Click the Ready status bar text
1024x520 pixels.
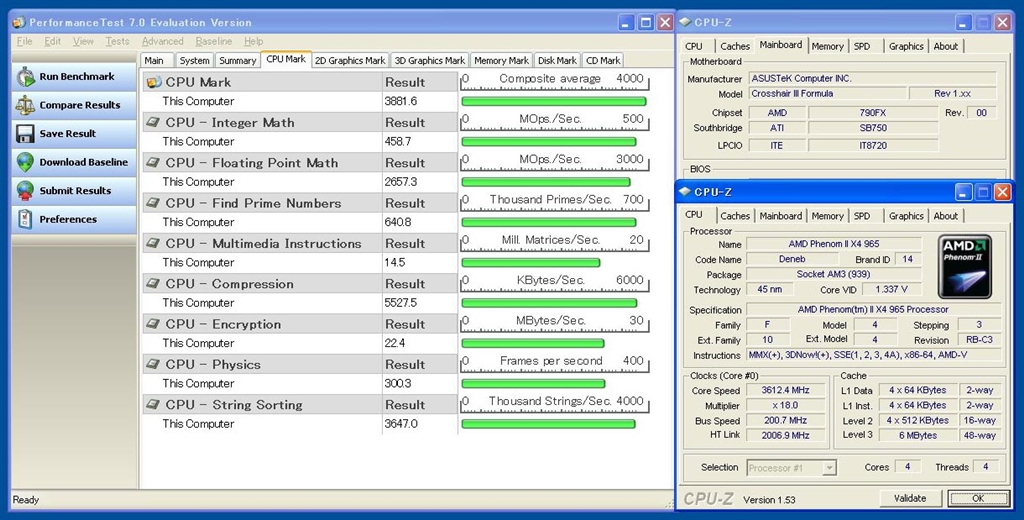tap(26, 500)
